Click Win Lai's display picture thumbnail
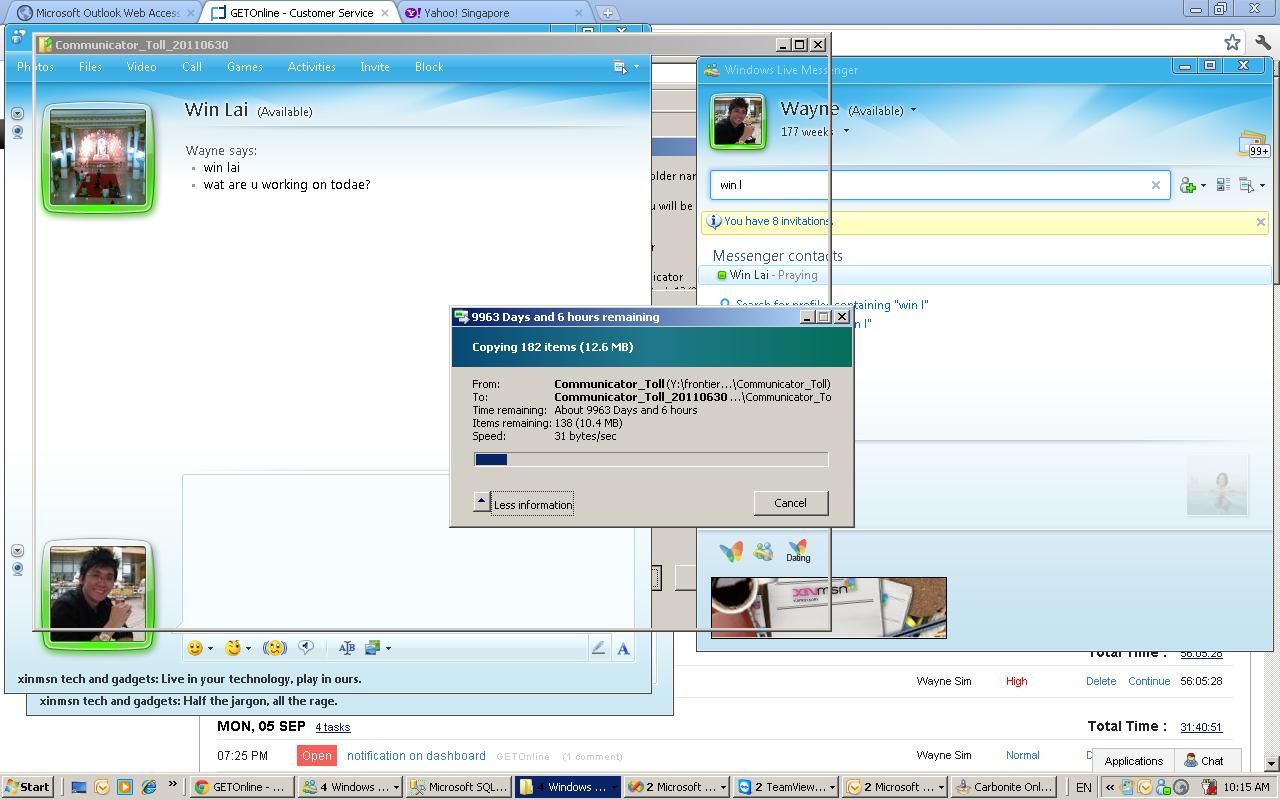 point(98,158)
